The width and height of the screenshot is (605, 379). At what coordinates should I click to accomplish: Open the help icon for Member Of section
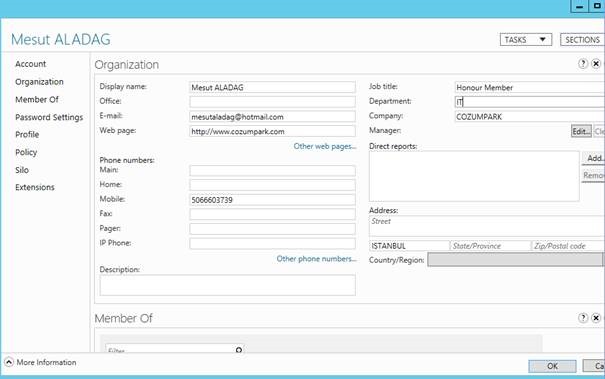point(583,318)
